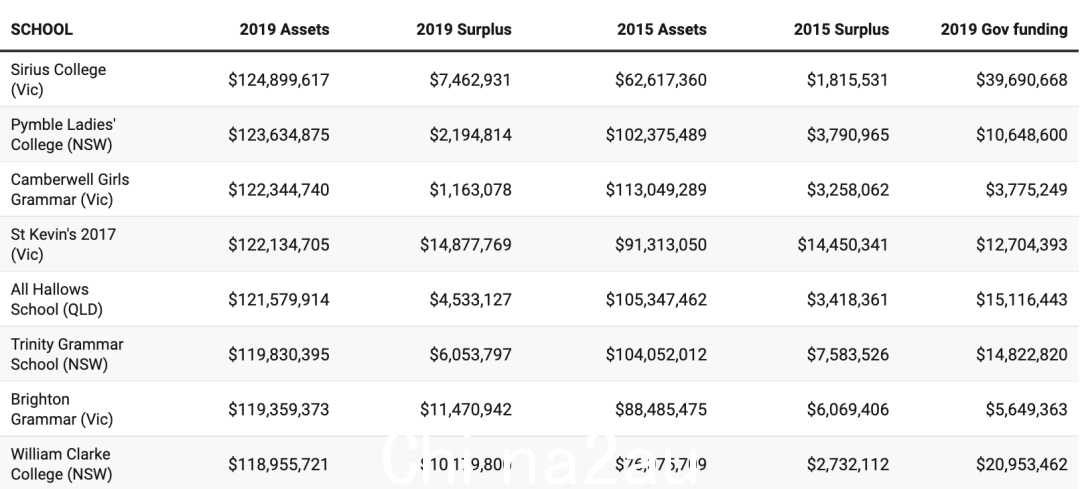Click the value $1,163,078
The width and height of the screenshot is (1080, 489).
470,190
